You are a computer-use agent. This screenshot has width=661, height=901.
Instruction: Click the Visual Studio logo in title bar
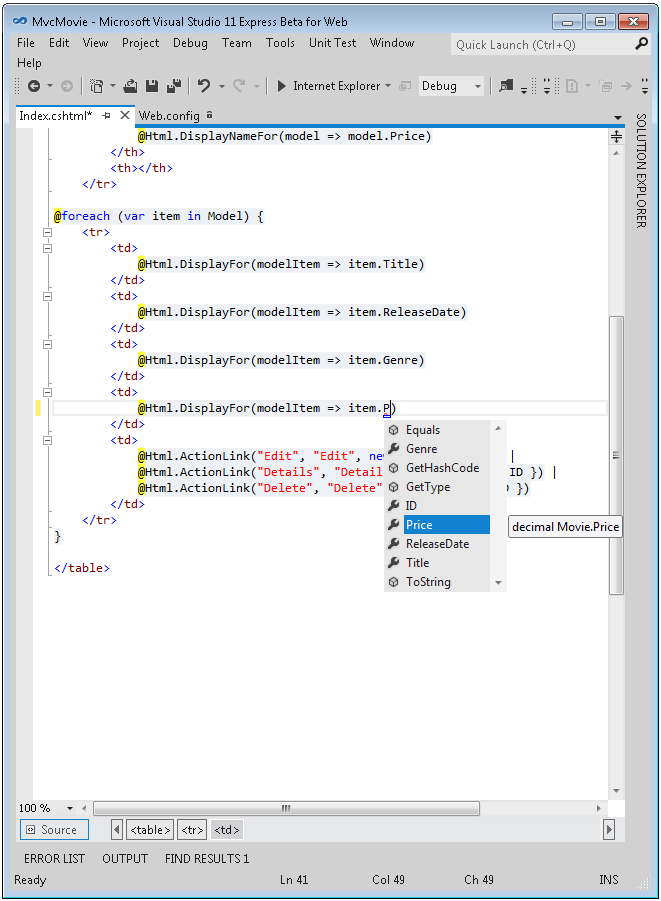(x=20, y=21)
